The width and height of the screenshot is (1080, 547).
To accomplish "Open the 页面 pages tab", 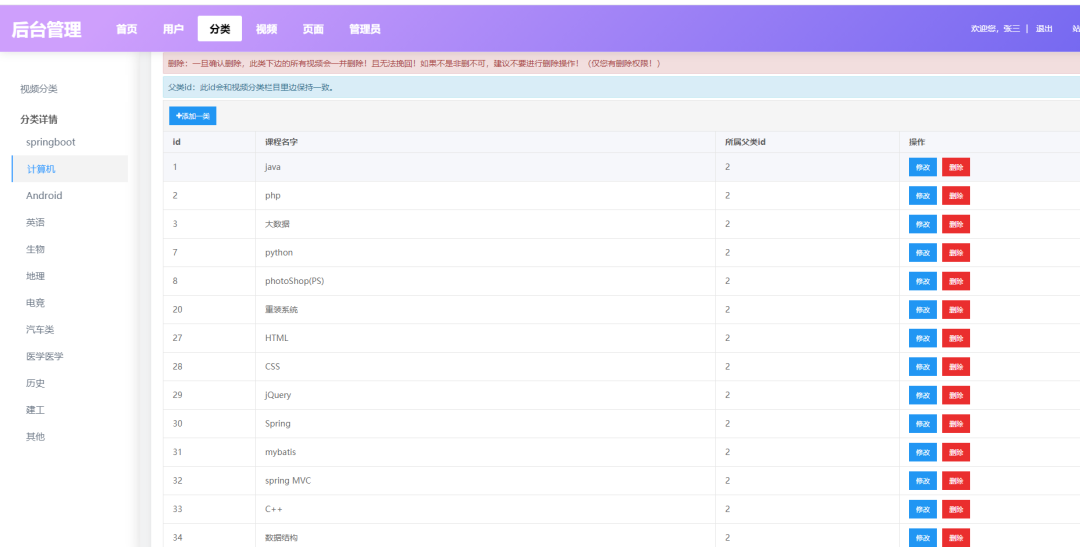I will (313, 29).
